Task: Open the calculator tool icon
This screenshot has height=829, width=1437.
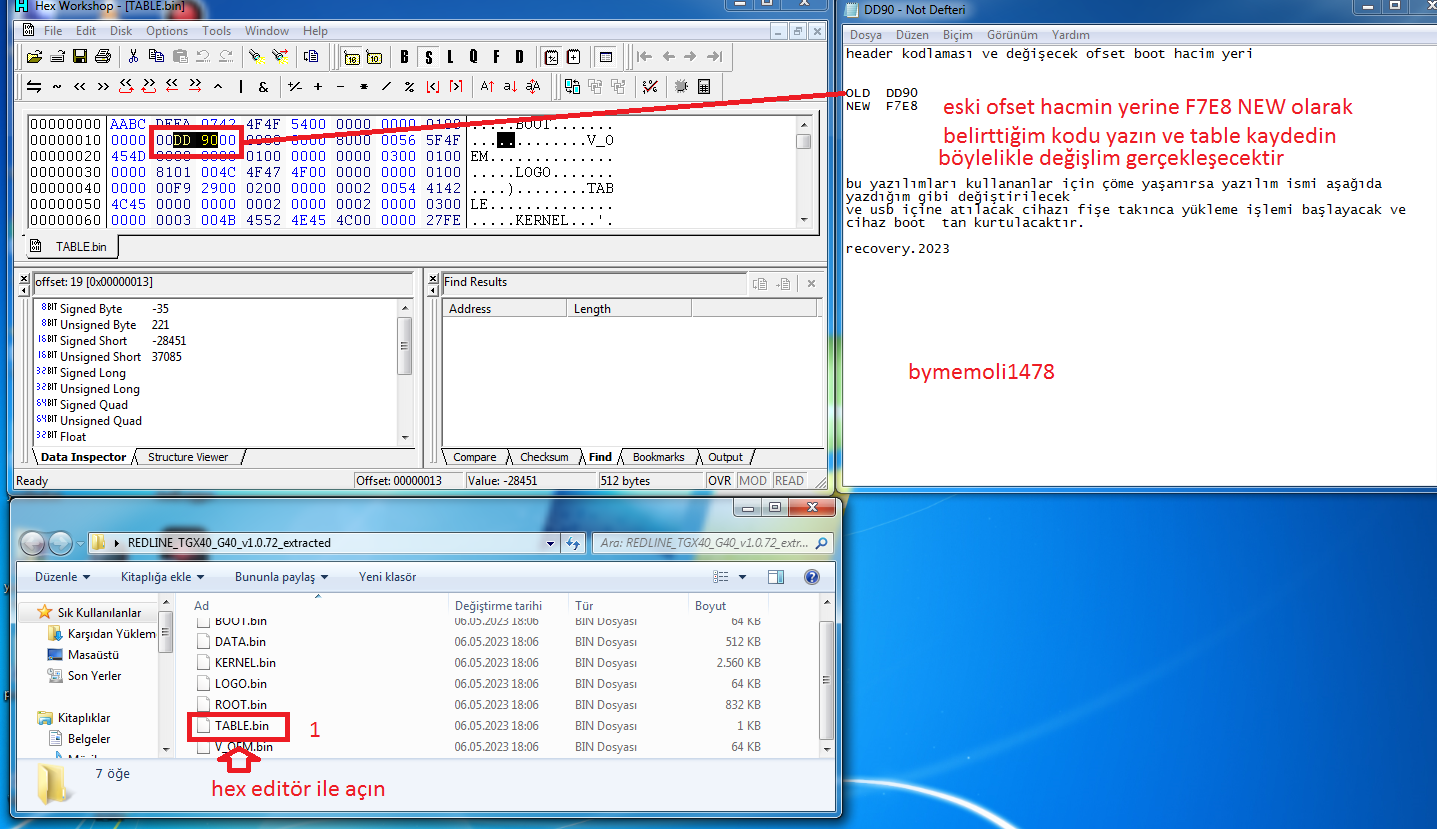Action: (x=704, y=86)
